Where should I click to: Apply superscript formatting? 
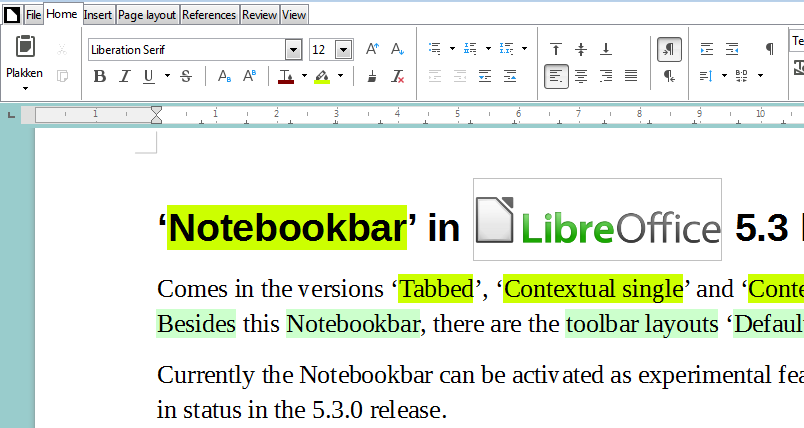pyautogui.click(x=250, y=76)
